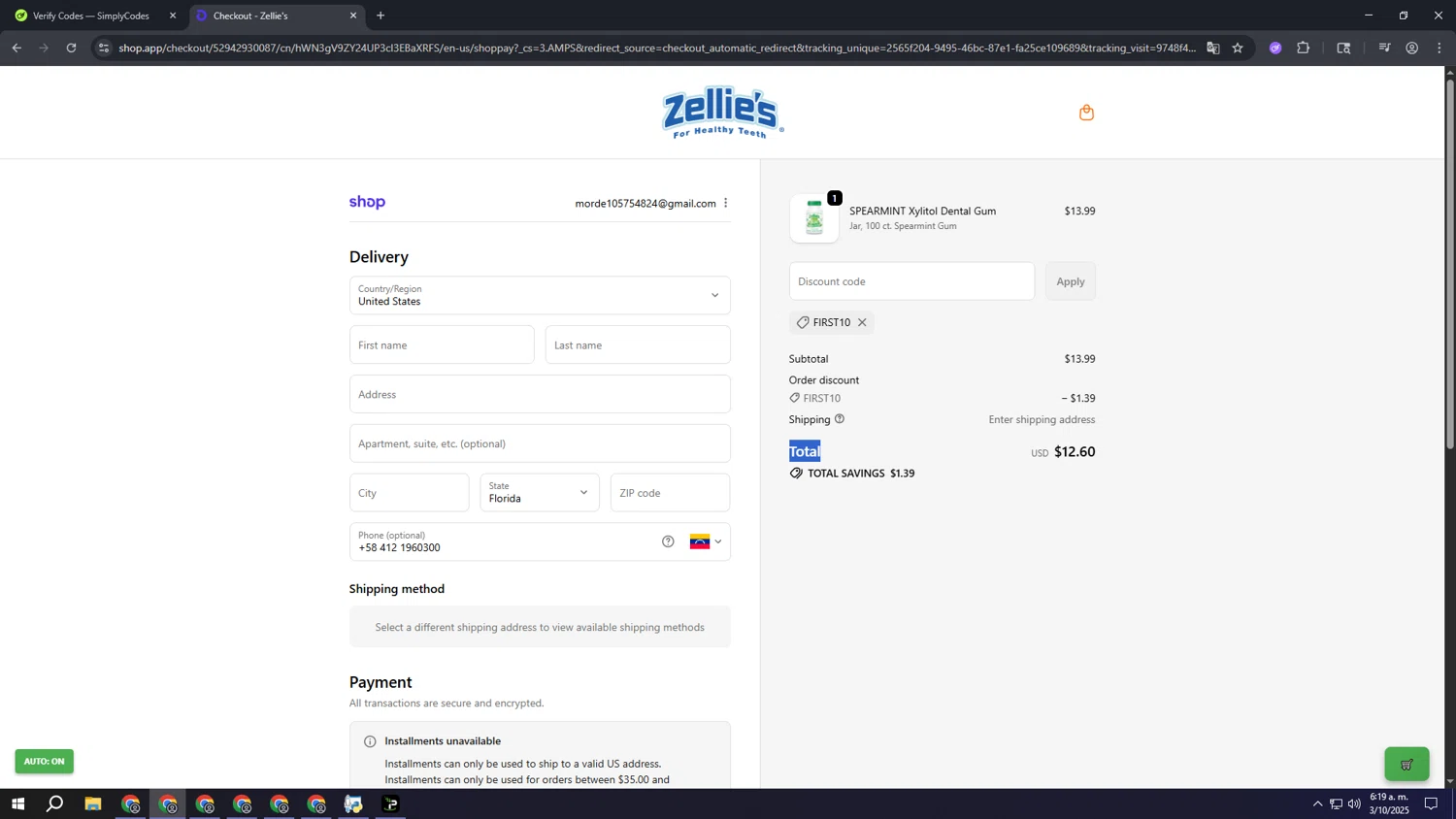Image resolution: width=1456 pixels, height=819 pixels.
Task: Click the City field
Action: (410, 493)
